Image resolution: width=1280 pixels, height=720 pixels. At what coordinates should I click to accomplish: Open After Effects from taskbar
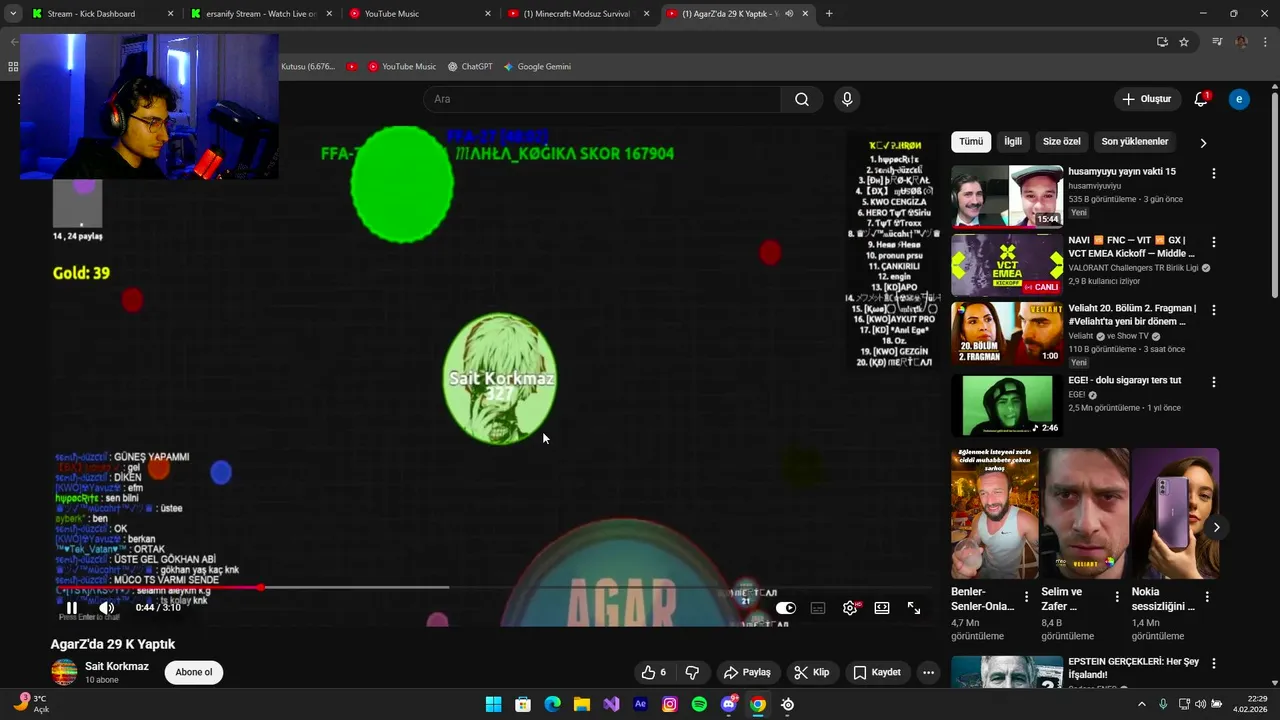point(641,704)
